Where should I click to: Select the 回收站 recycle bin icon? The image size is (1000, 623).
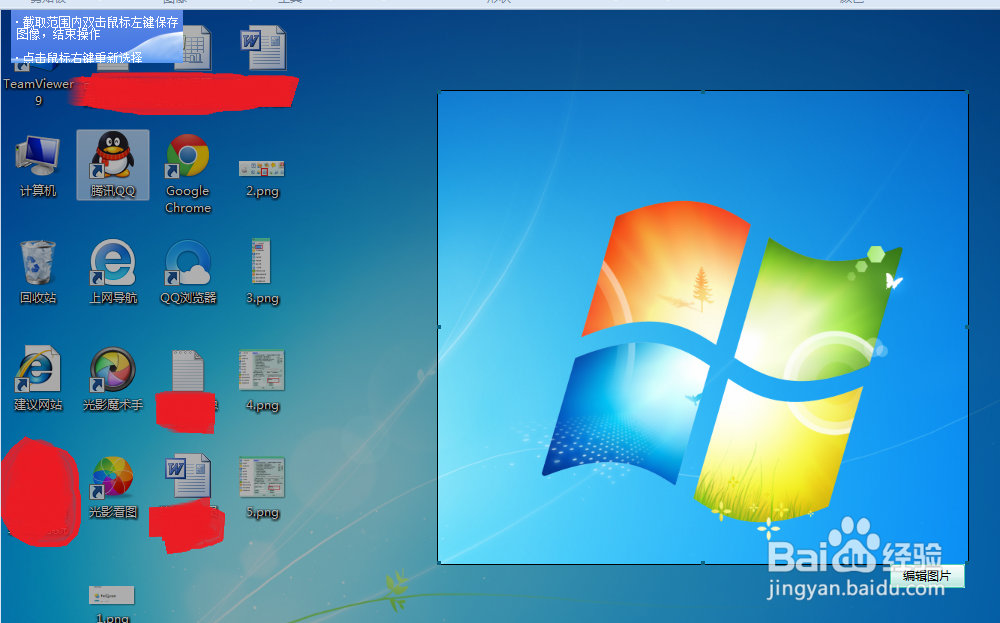click(x=38, y=272)
